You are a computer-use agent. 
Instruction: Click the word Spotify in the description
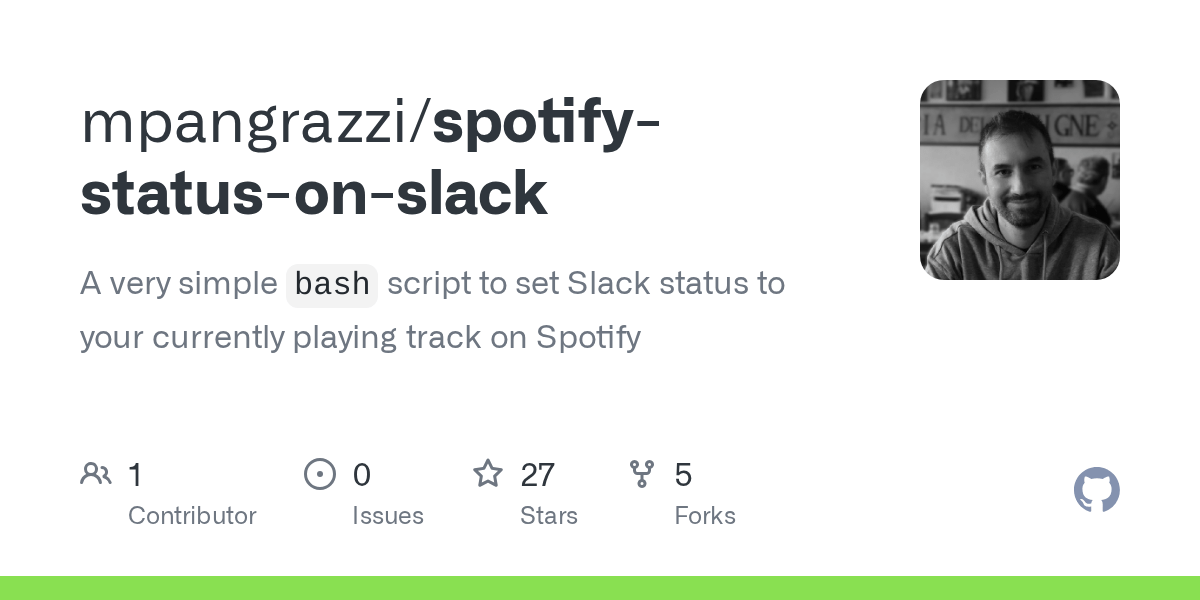[588, 338]
